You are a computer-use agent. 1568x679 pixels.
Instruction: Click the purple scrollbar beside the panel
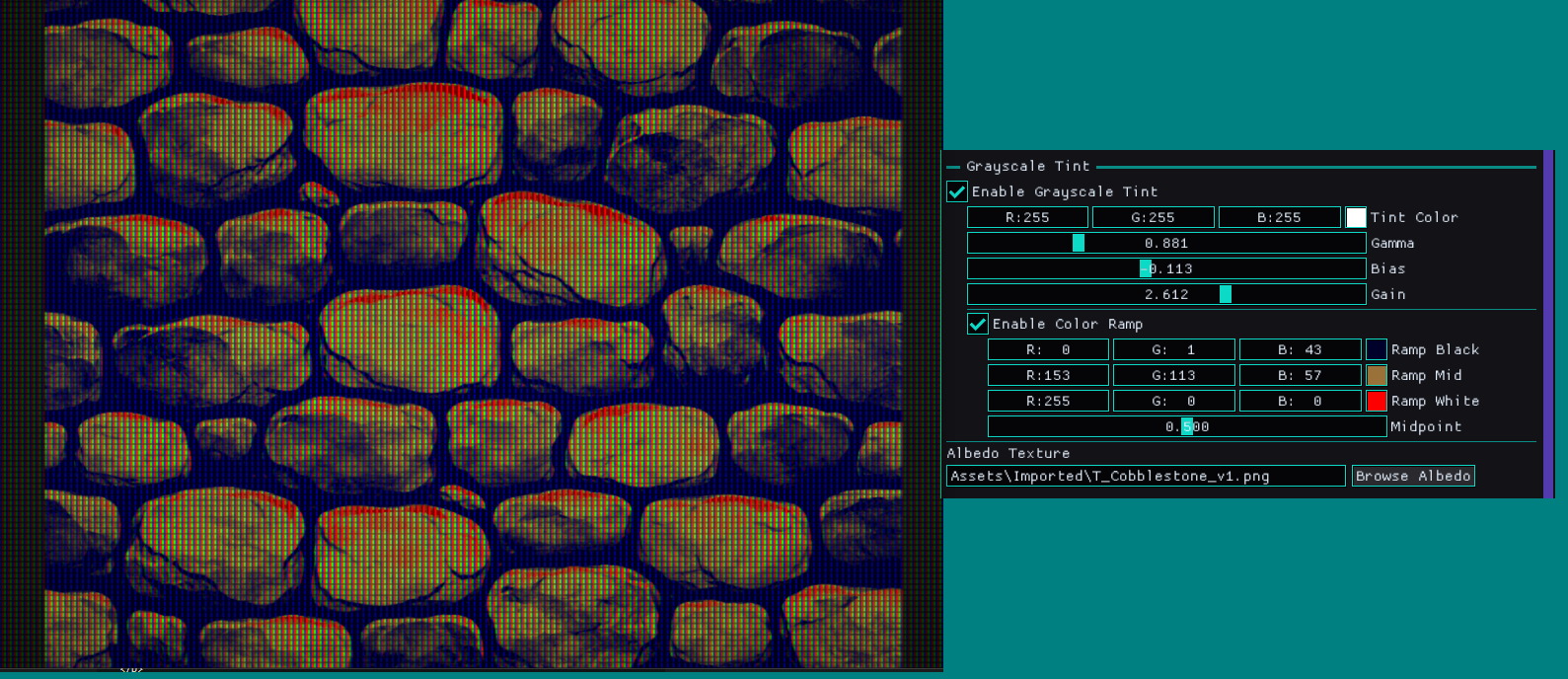point(1548,324)
